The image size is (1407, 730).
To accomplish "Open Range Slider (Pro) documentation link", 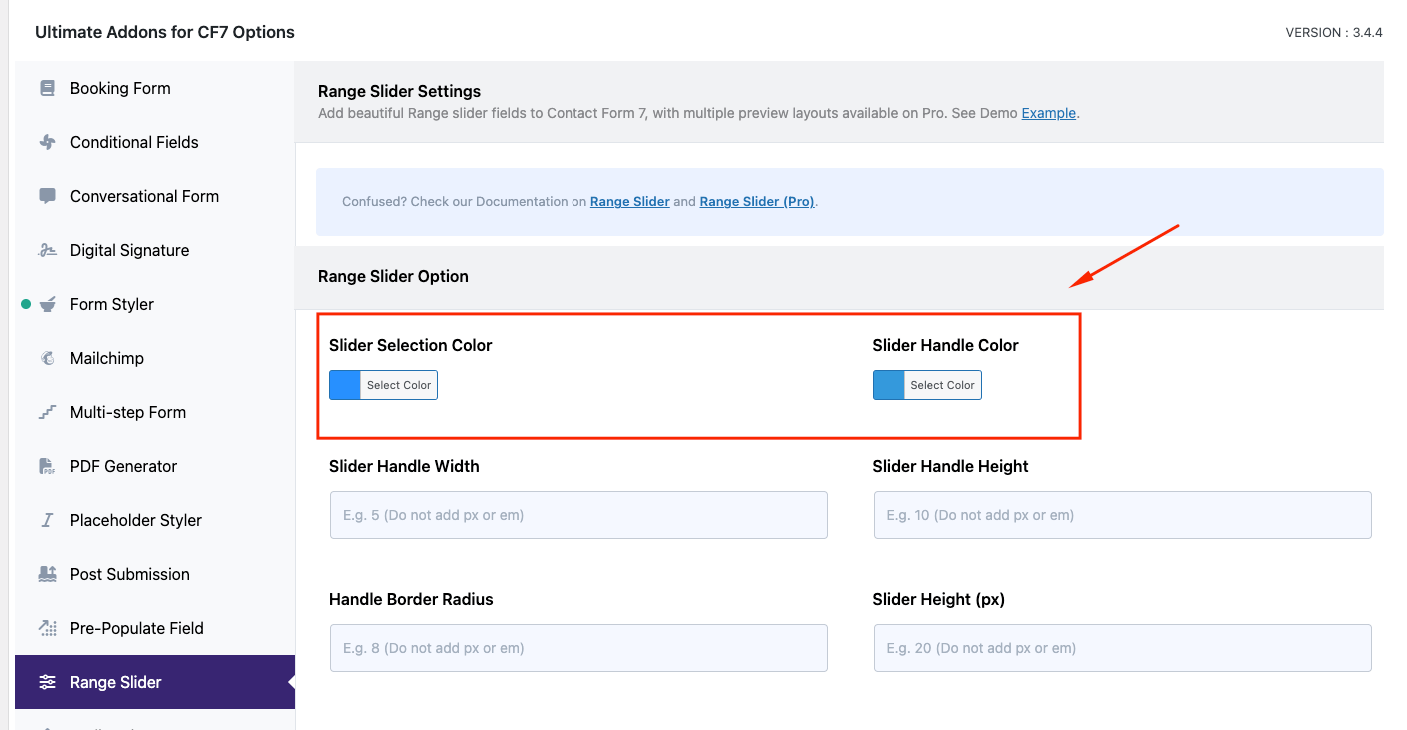I will 757,201.
